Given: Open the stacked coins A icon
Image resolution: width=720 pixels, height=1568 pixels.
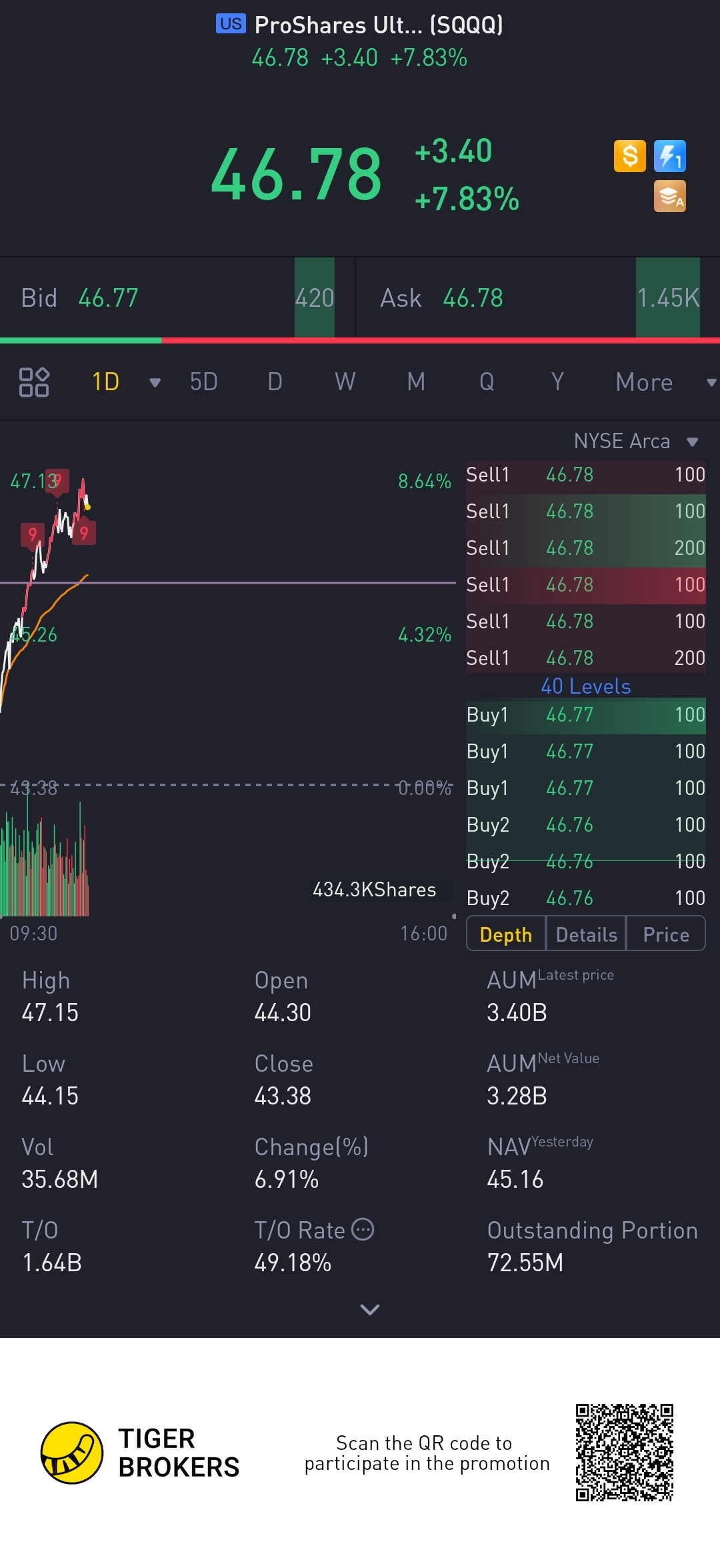Looking at the screenshot, I should (x=669, y=196).
